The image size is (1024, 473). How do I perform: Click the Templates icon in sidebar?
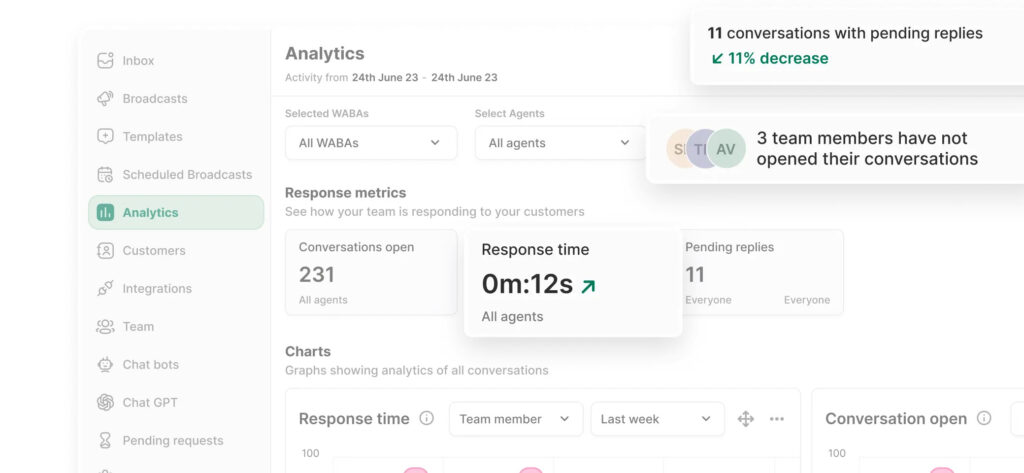pos(105,137)
